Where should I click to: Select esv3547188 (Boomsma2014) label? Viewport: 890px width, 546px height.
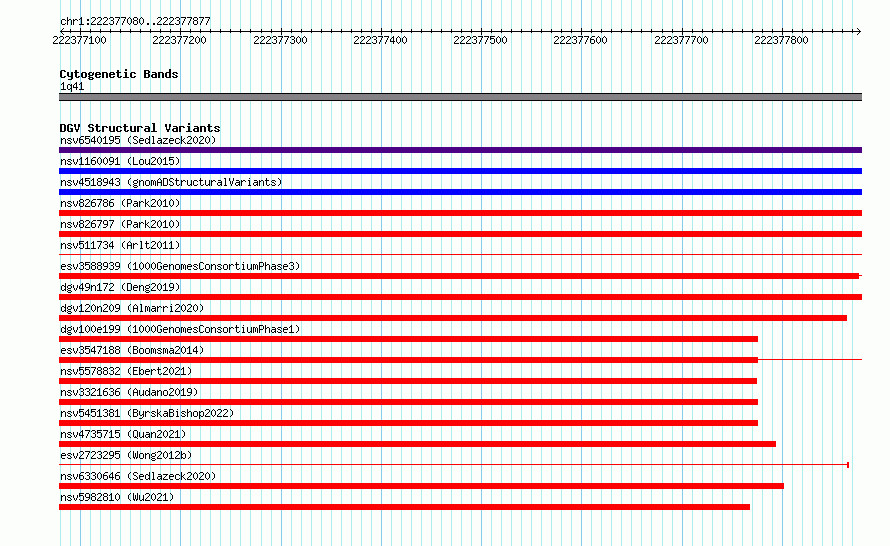[132, 350]
